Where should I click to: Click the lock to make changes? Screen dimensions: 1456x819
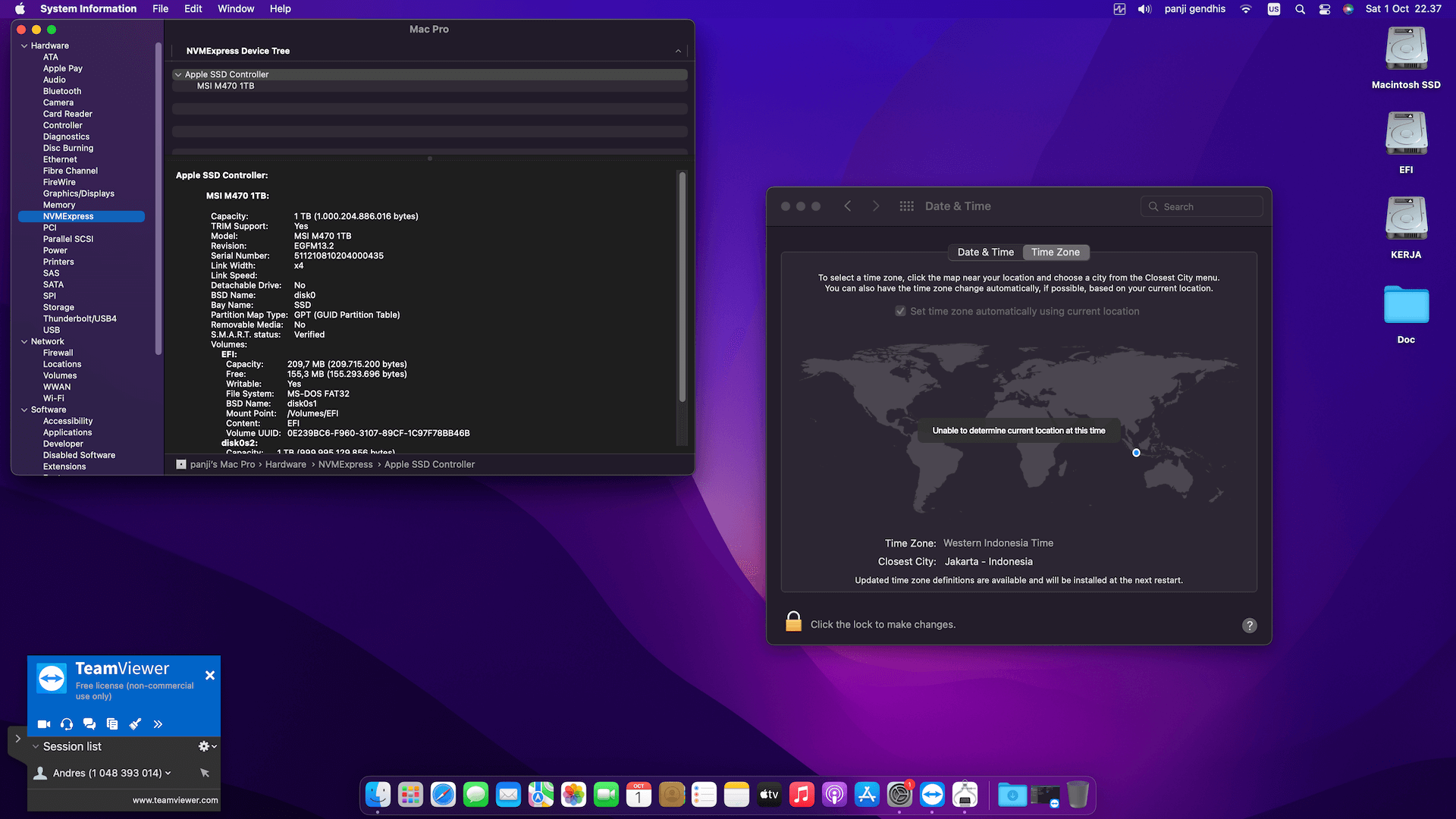[793, 622]
